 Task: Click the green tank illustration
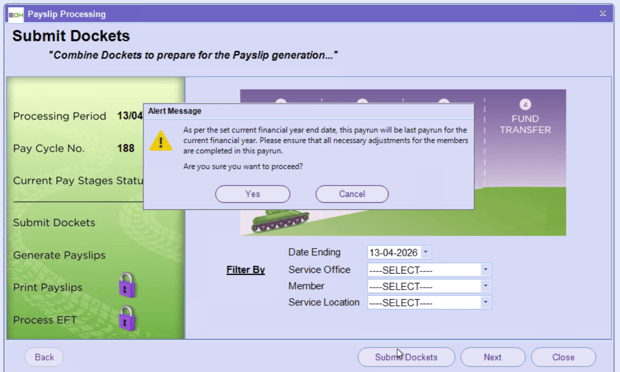(x=280, y=221)
